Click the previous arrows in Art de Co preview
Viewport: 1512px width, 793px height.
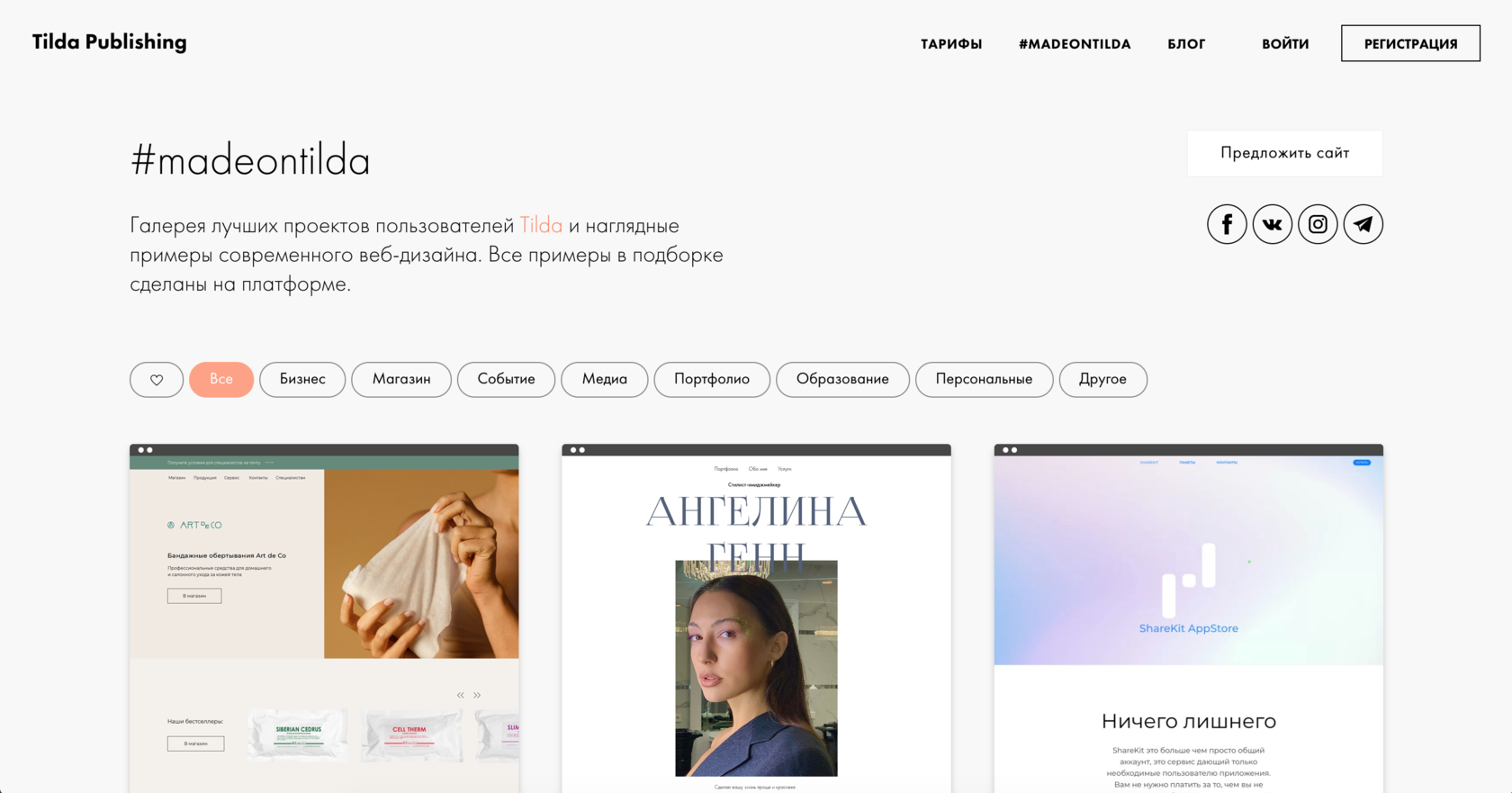(x=461, y=695)
